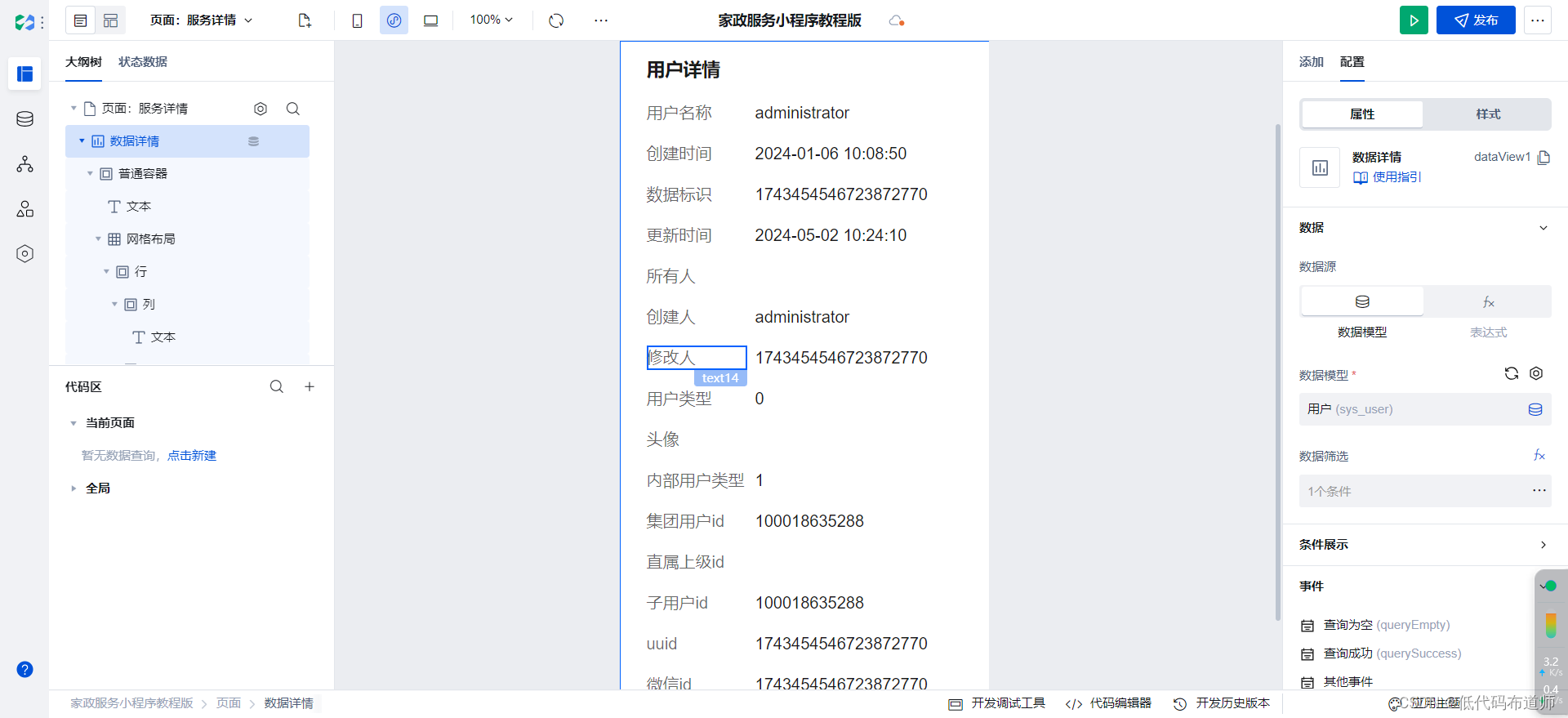1568x718 pixels.
Task: Click the 点击新建 link
Action: [192, 456]
